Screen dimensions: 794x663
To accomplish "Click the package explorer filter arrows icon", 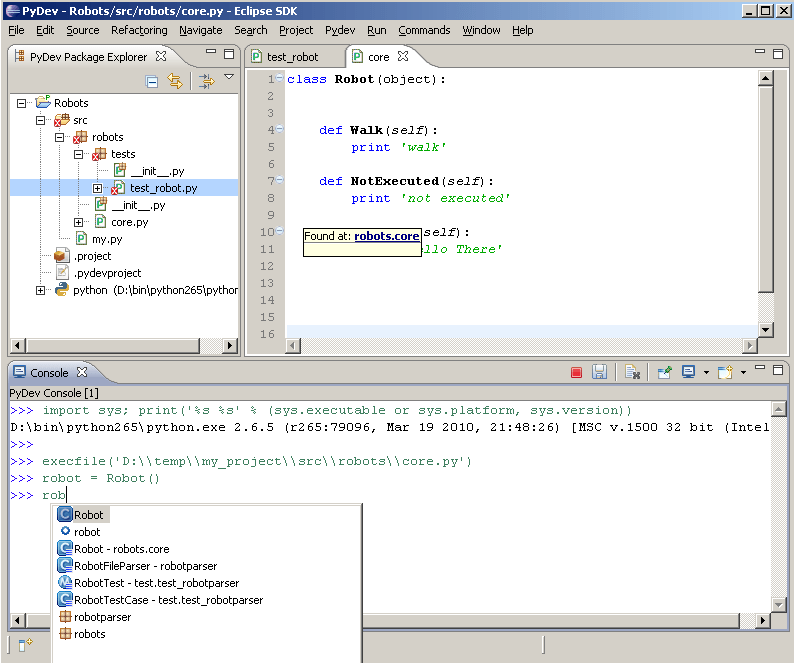I will click(x=207, y=81).
